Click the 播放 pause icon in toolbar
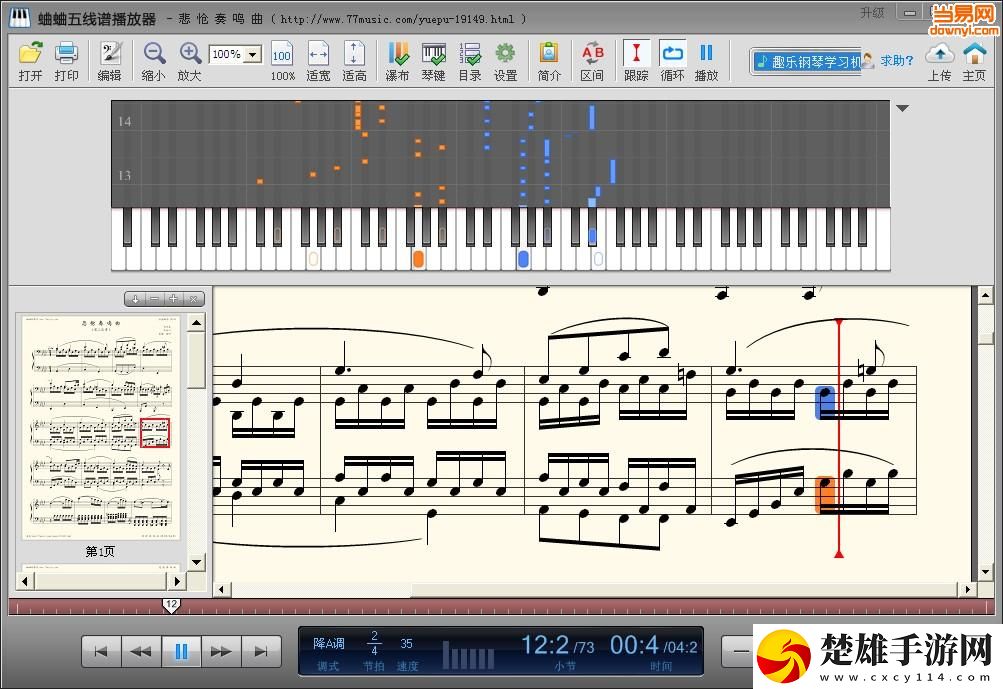 [707, 61]
